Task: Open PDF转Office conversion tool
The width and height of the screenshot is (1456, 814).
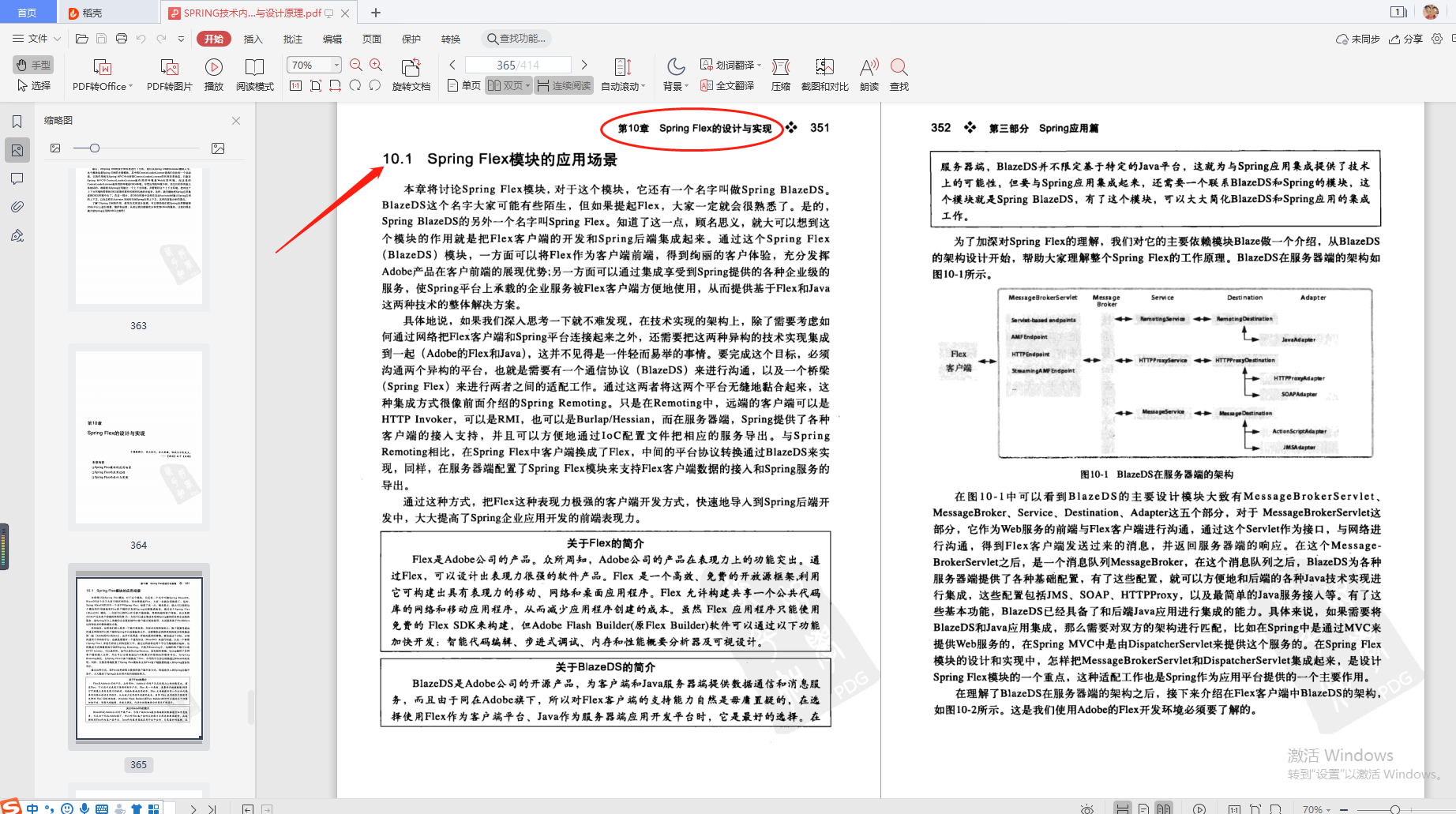Action: (x=103, y=75)
